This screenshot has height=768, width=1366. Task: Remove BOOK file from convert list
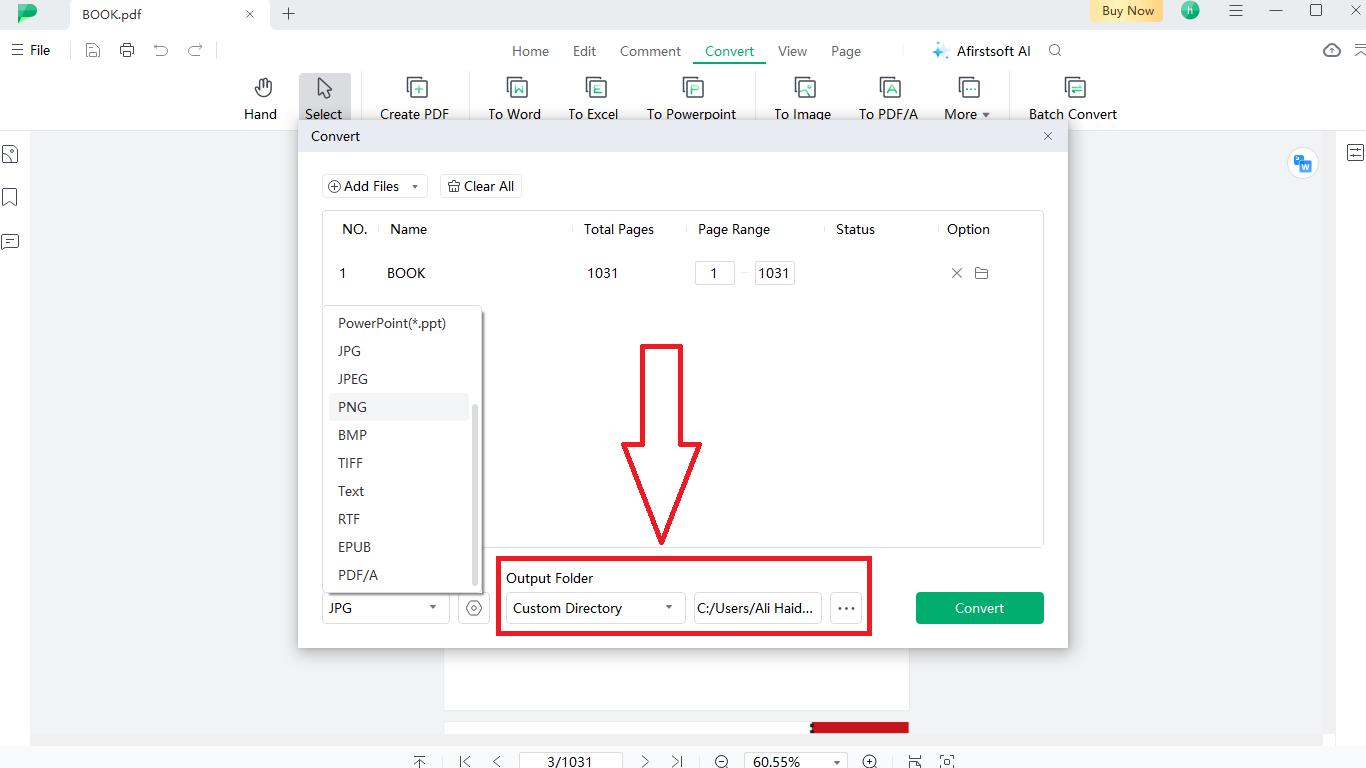[957, 273]
